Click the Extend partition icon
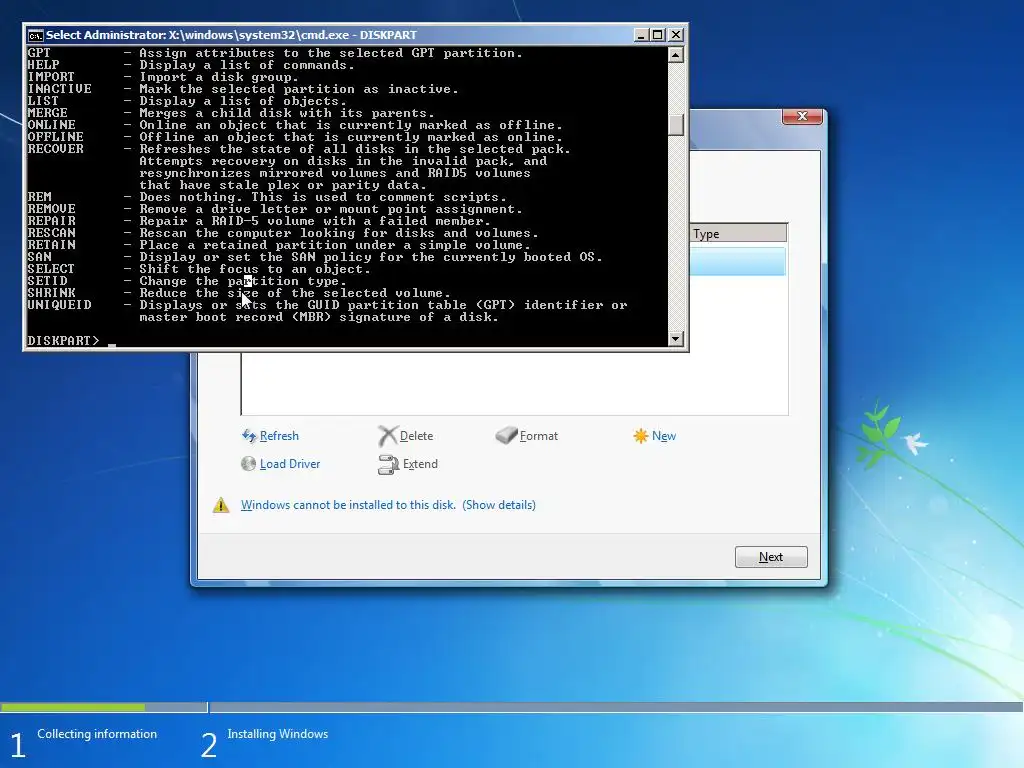The height and width of the screenshot is (768, 1024). point(388,464)
